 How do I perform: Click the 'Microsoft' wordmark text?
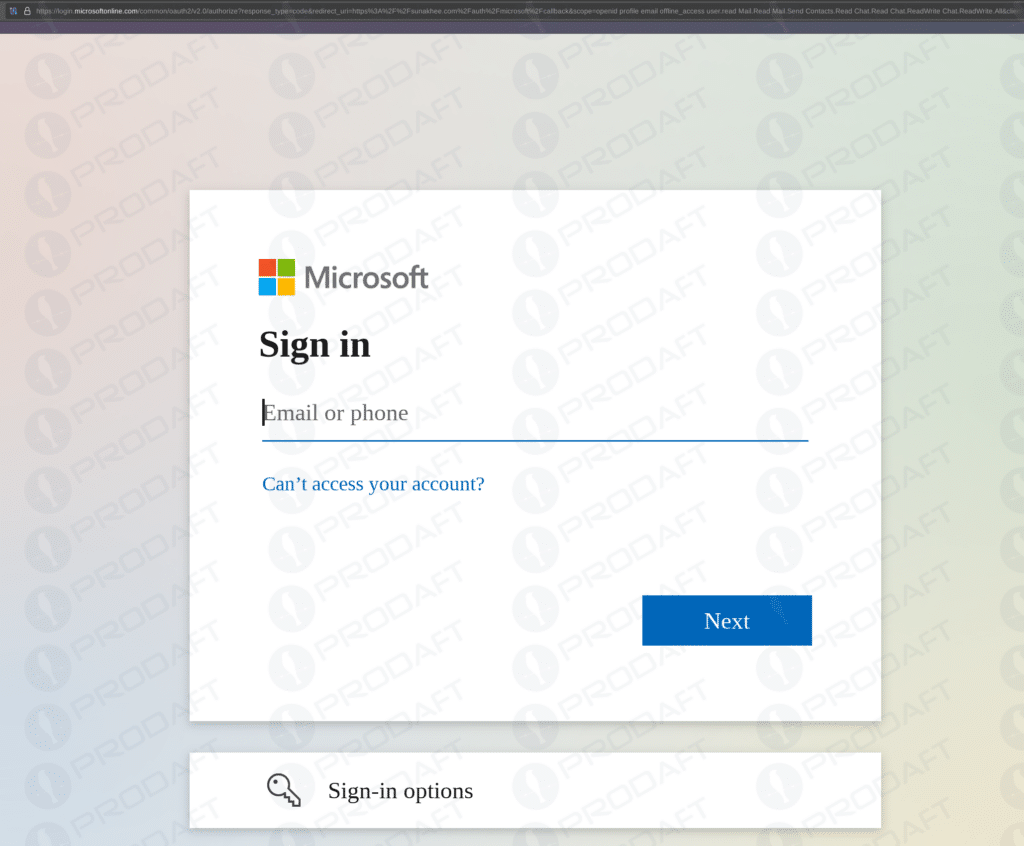pyautogui.click(x=366, y=278)
